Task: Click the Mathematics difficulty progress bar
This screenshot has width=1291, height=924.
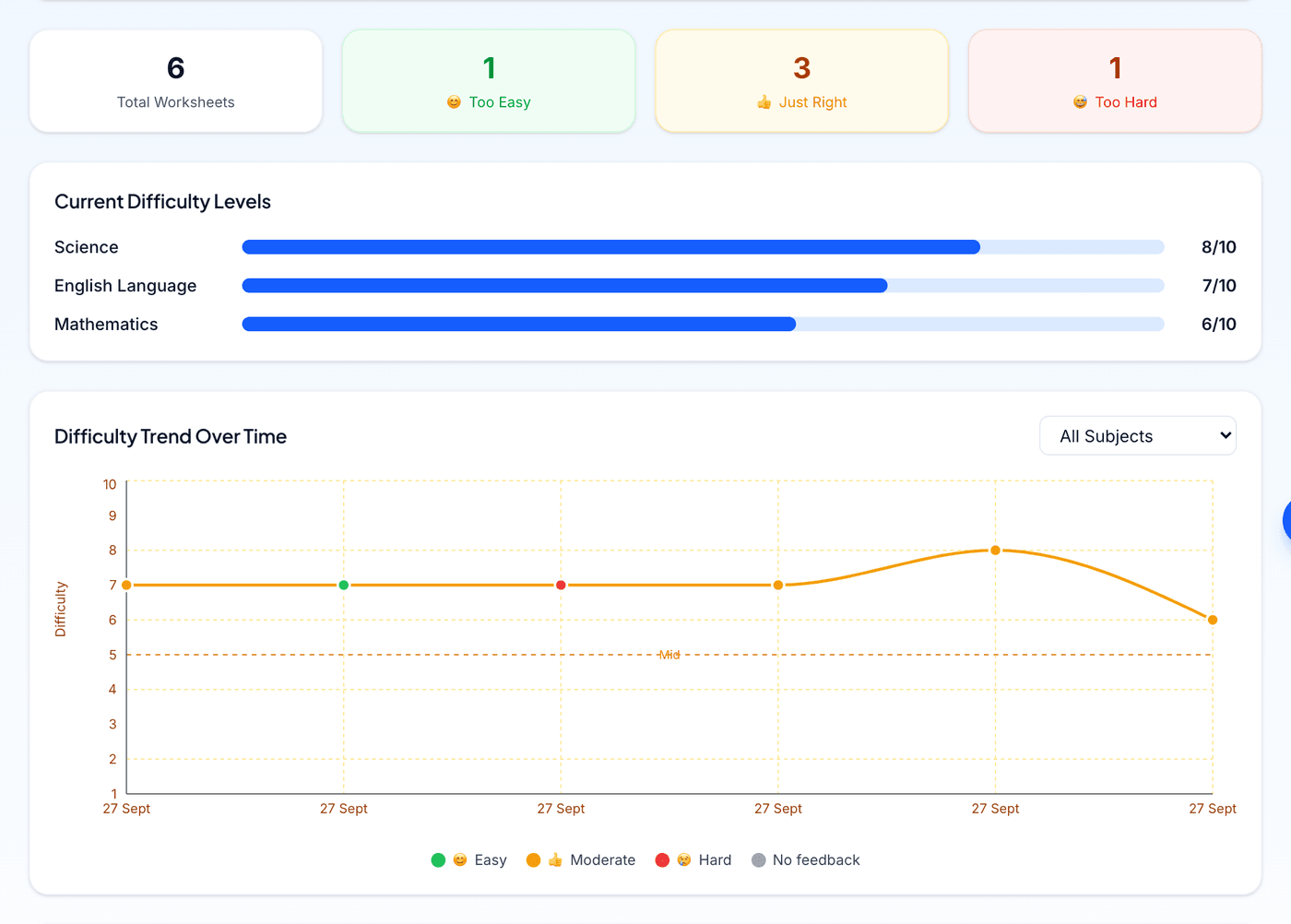Action: (x=703, y=325)
